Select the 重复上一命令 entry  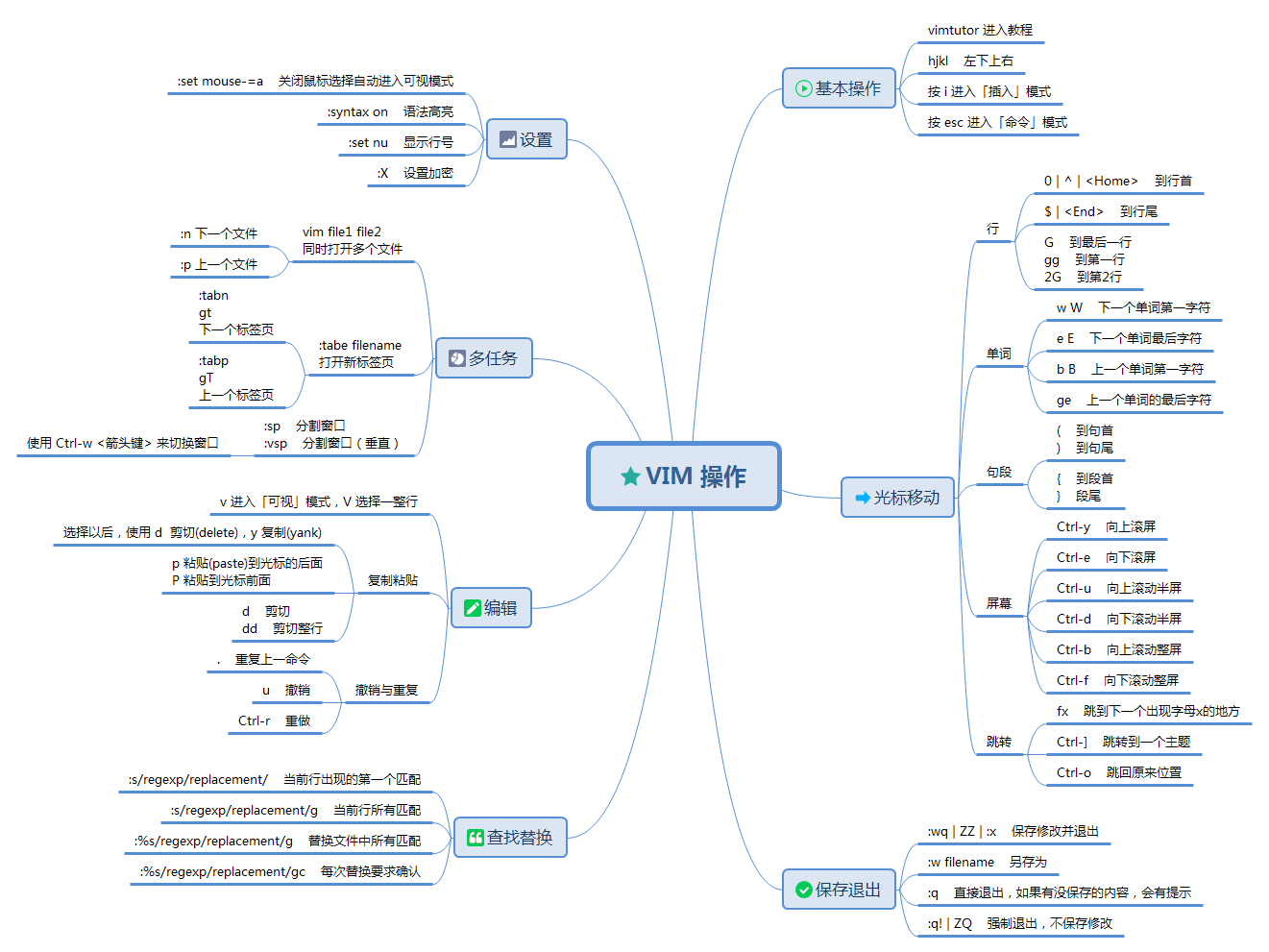(x=264, y=659)
